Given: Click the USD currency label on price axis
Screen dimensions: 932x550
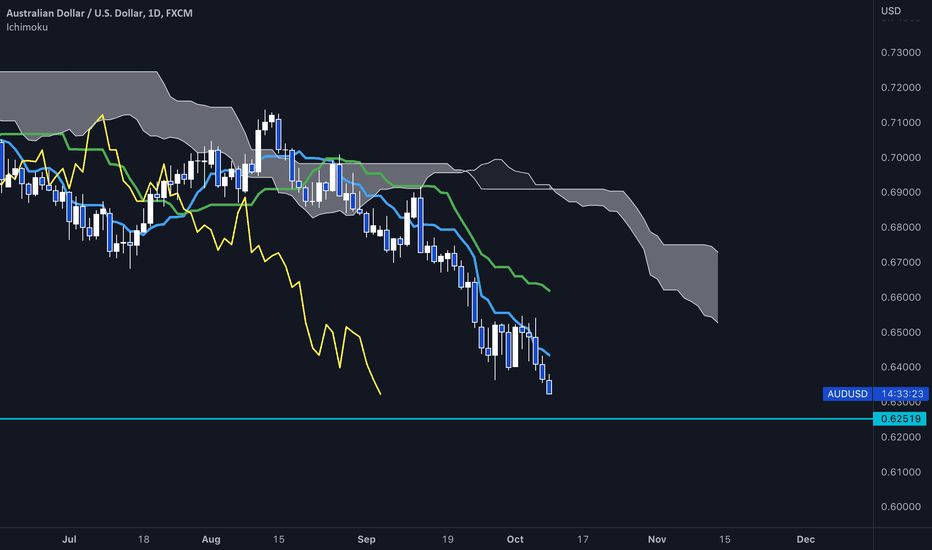Looking at the screenshot, I should [x=890, y=11].
